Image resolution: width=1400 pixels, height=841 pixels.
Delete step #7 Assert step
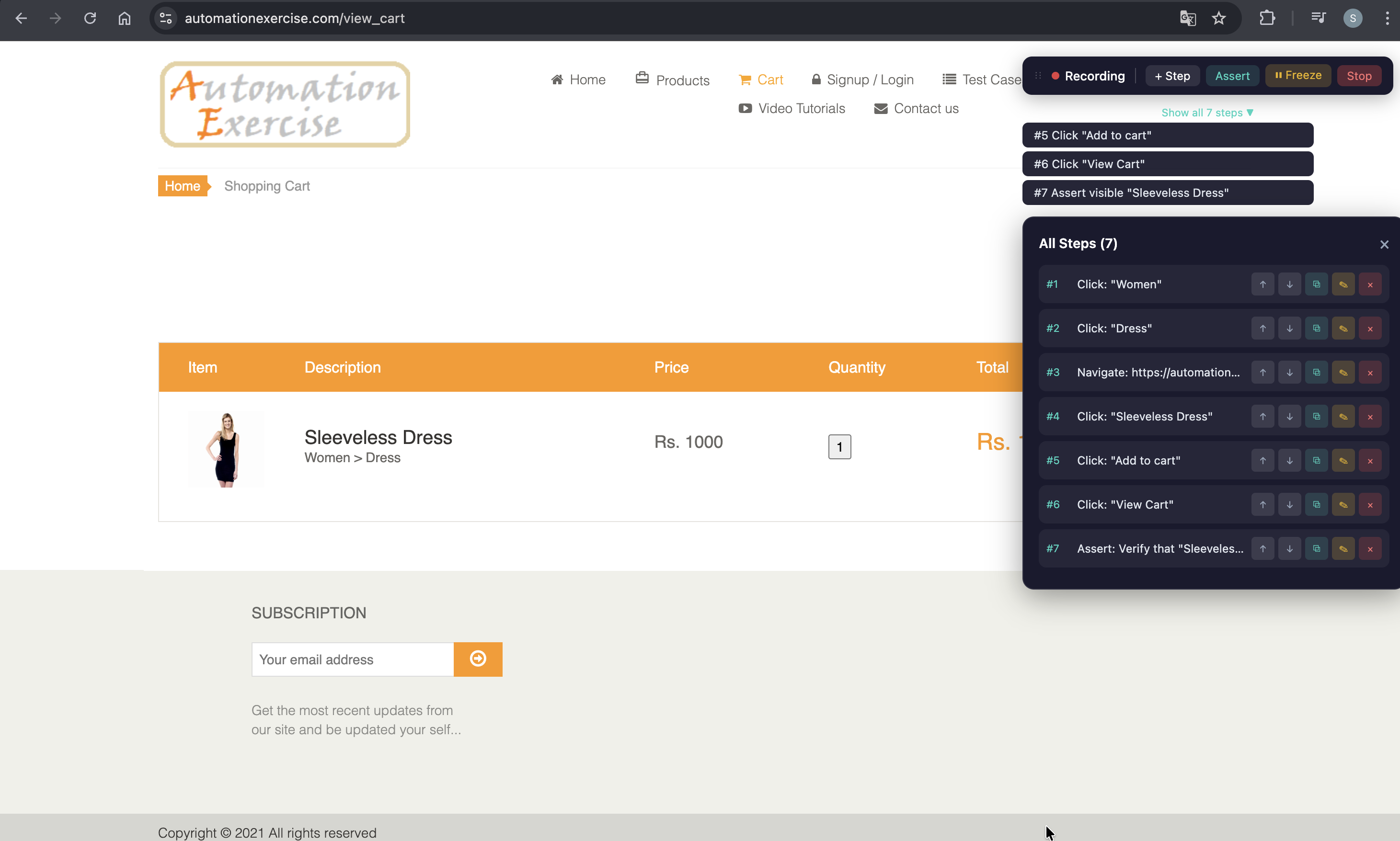[x=1369, y=548]
